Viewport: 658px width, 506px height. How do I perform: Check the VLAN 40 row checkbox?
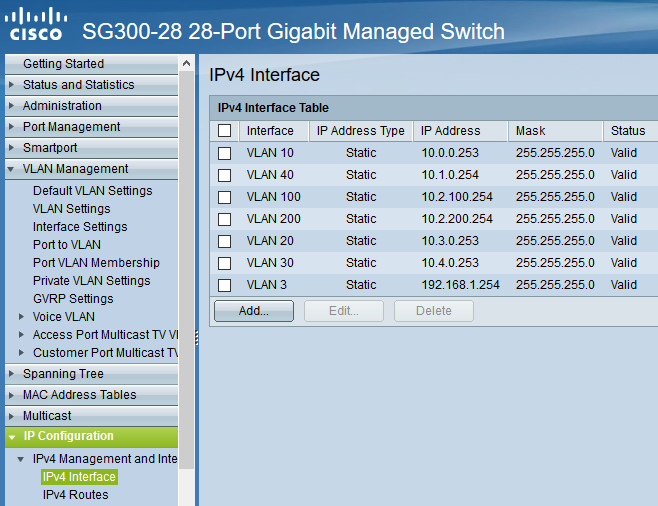point(225,175)
